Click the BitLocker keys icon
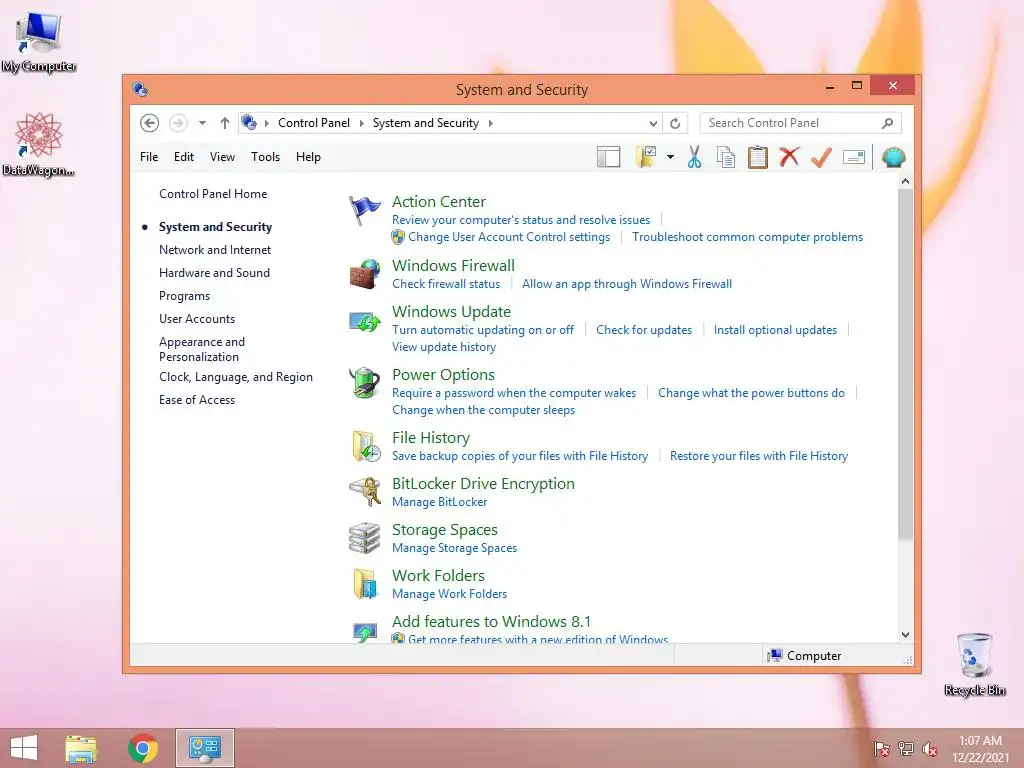The width and height of the screenshot is (1024, 768). coord(364,492)
